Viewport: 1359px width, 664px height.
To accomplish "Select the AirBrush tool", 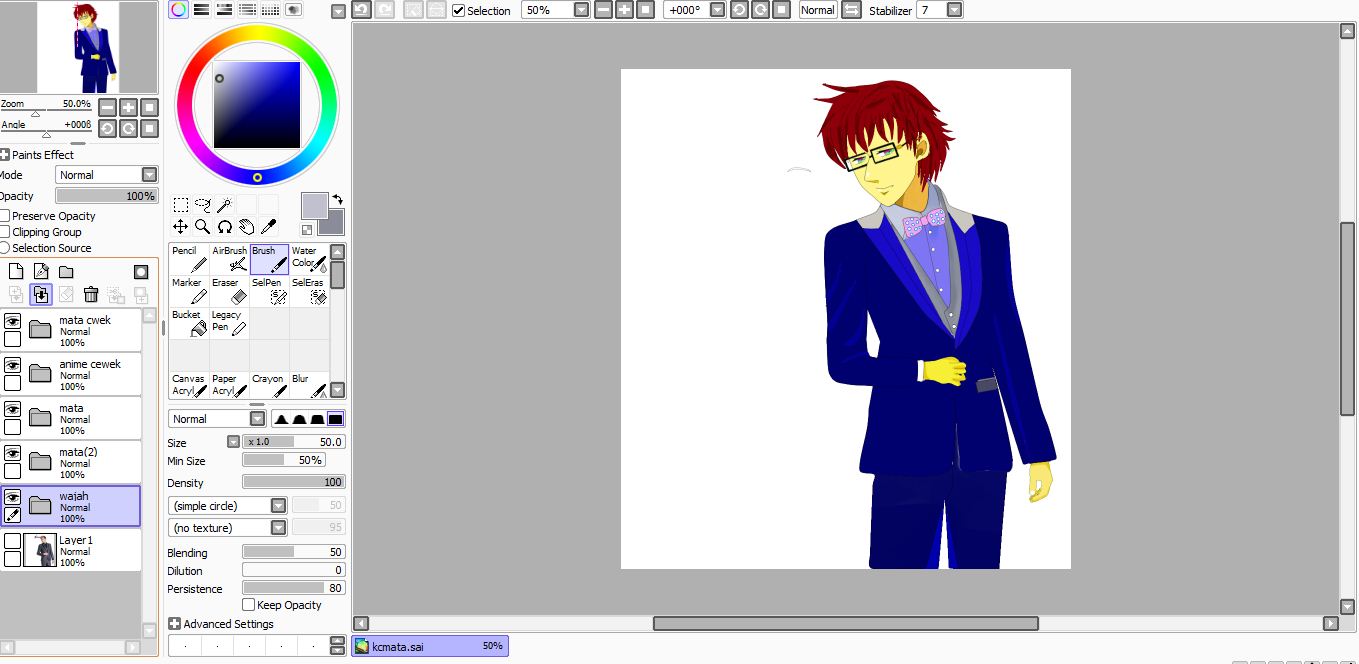I will (229, 259).
